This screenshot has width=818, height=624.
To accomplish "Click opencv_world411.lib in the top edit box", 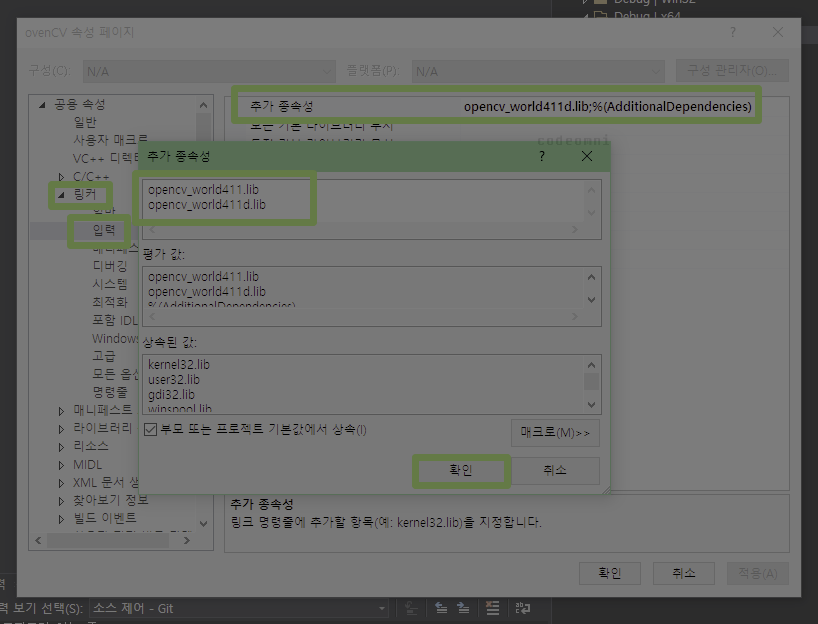I will pyautogui.click(x=203, y=189).
